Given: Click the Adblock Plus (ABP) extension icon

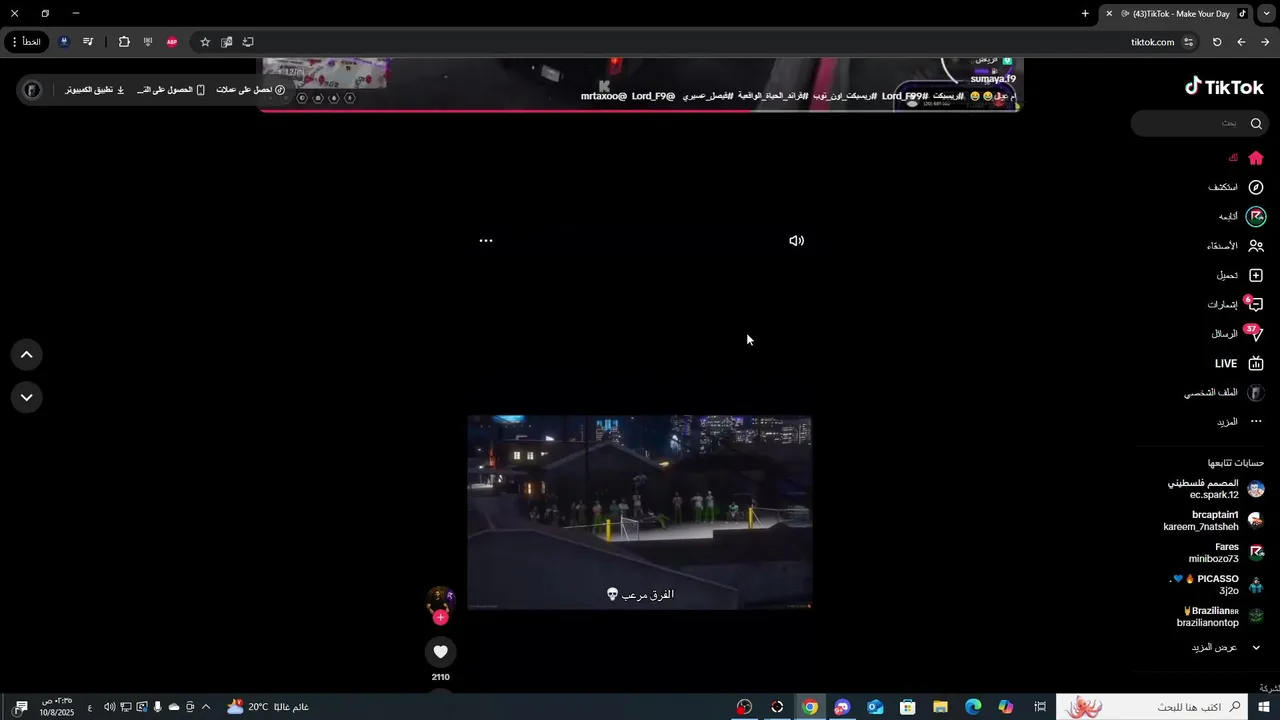Looking at the screenshot, I should [x=172, y=42].
